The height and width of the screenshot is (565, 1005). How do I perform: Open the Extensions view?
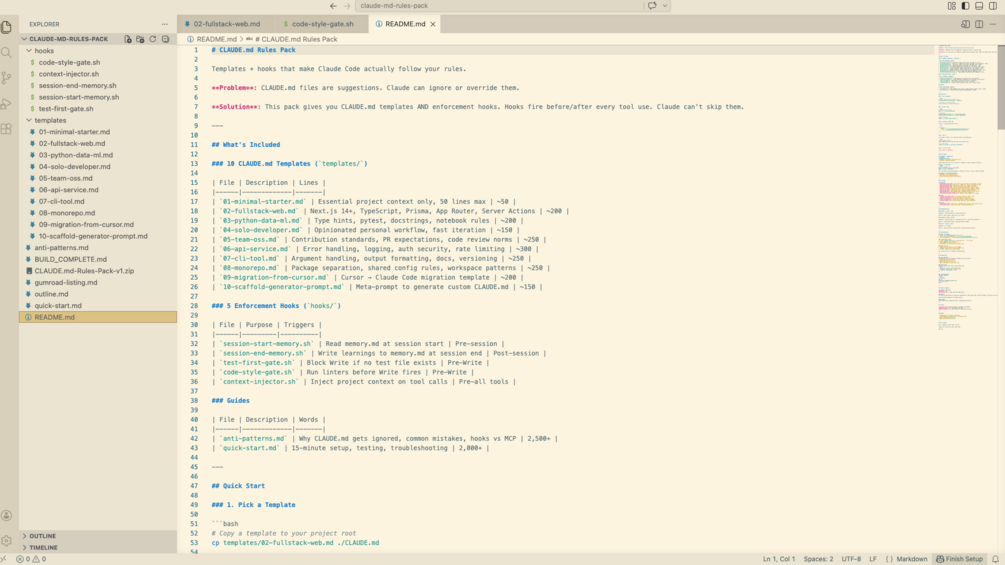tap(6, 129)
